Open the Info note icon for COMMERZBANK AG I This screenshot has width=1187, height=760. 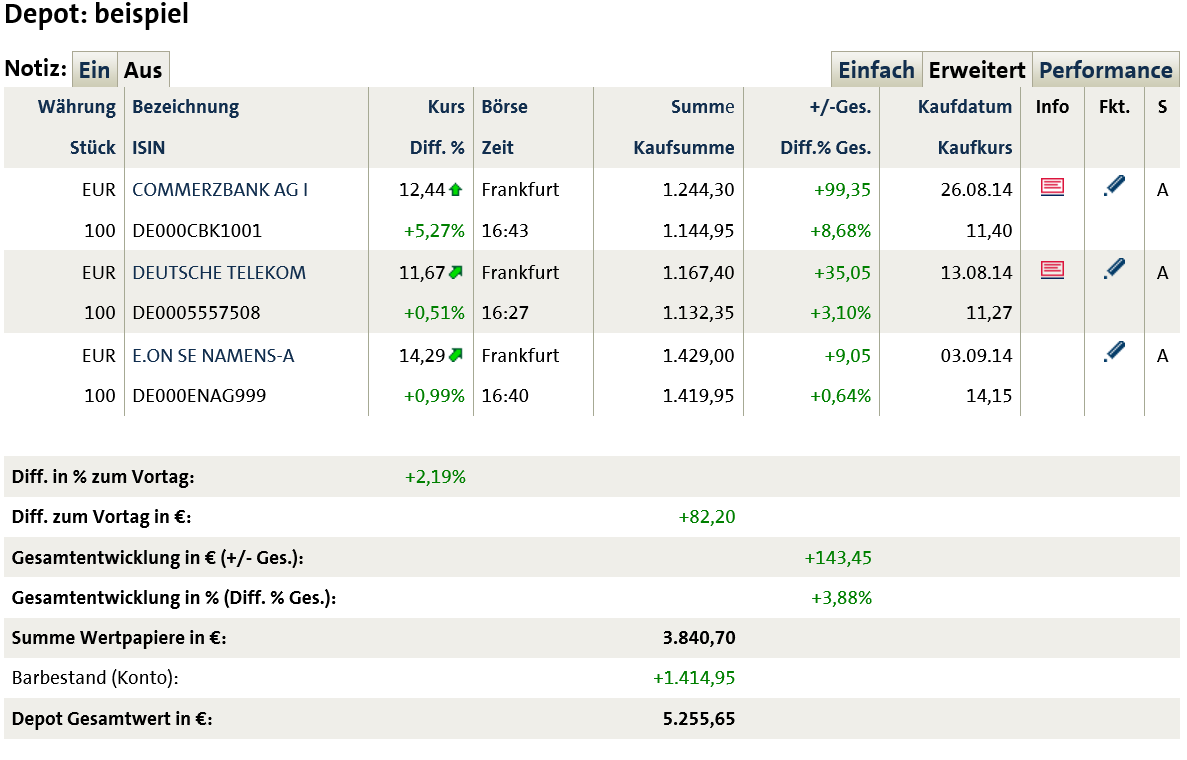point(1052,186)
